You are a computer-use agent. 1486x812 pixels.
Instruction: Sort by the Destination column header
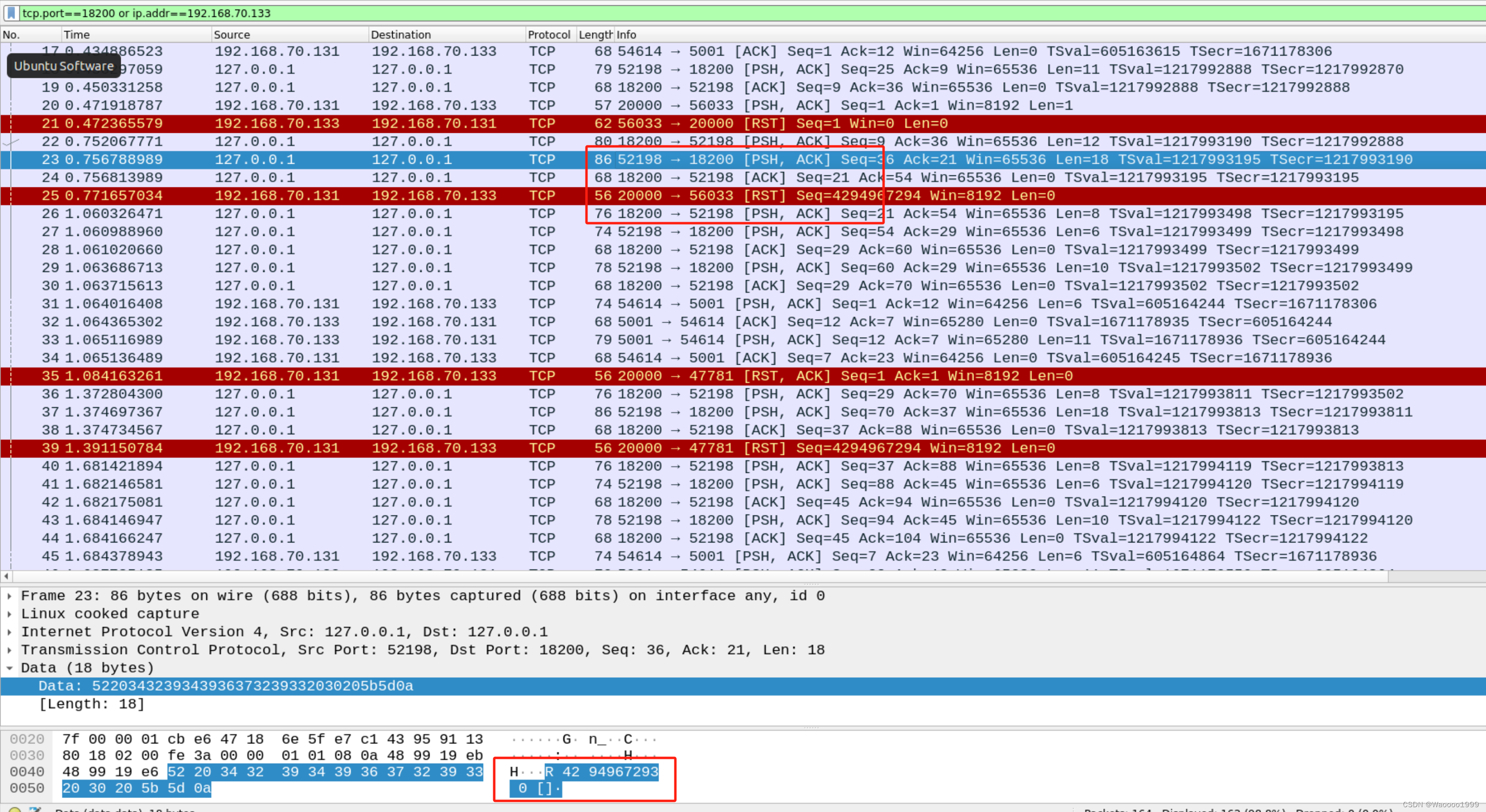447,35
